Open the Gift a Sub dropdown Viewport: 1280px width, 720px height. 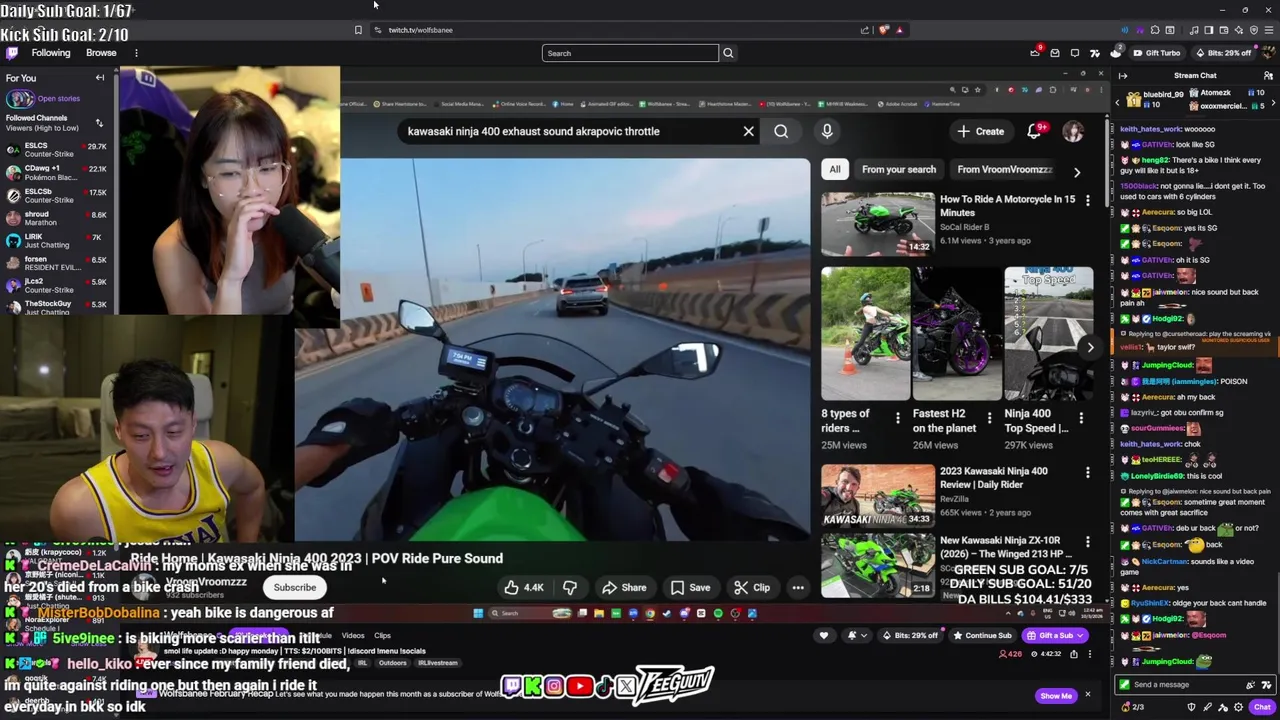1054,636
